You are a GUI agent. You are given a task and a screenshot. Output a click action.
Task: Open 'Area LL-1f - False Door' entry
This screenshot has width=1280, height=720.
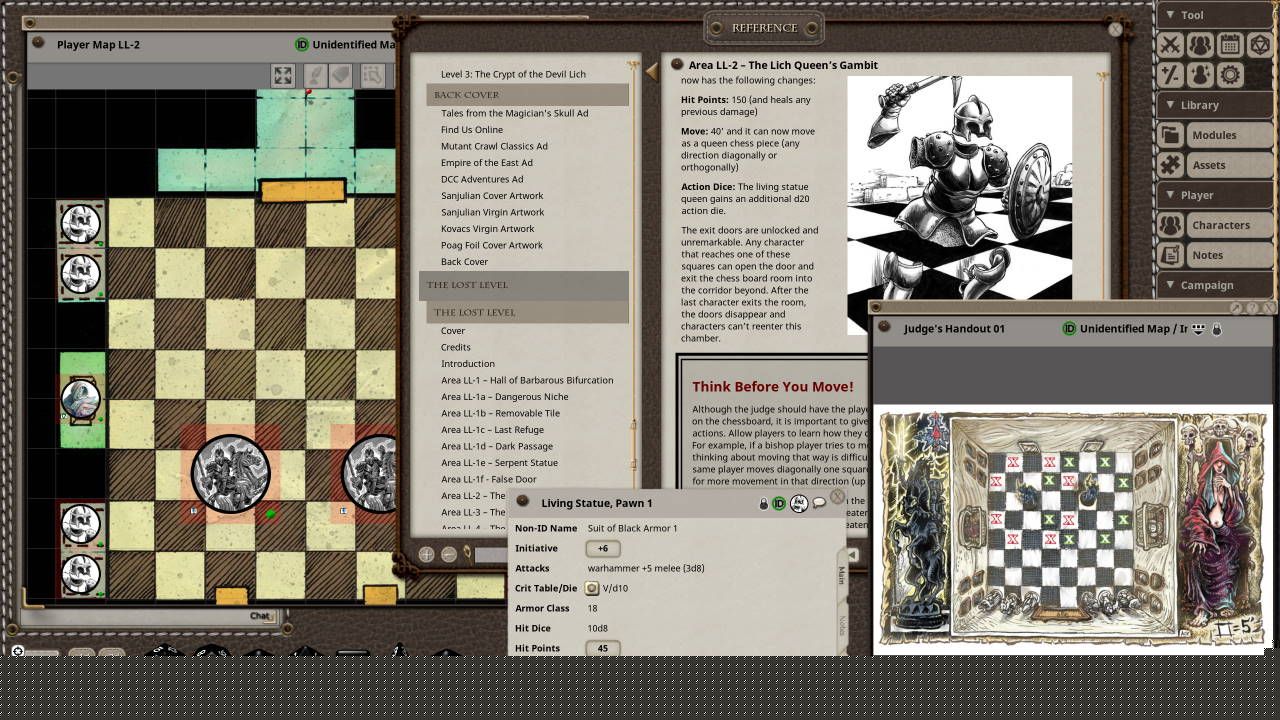click(488, 479)
